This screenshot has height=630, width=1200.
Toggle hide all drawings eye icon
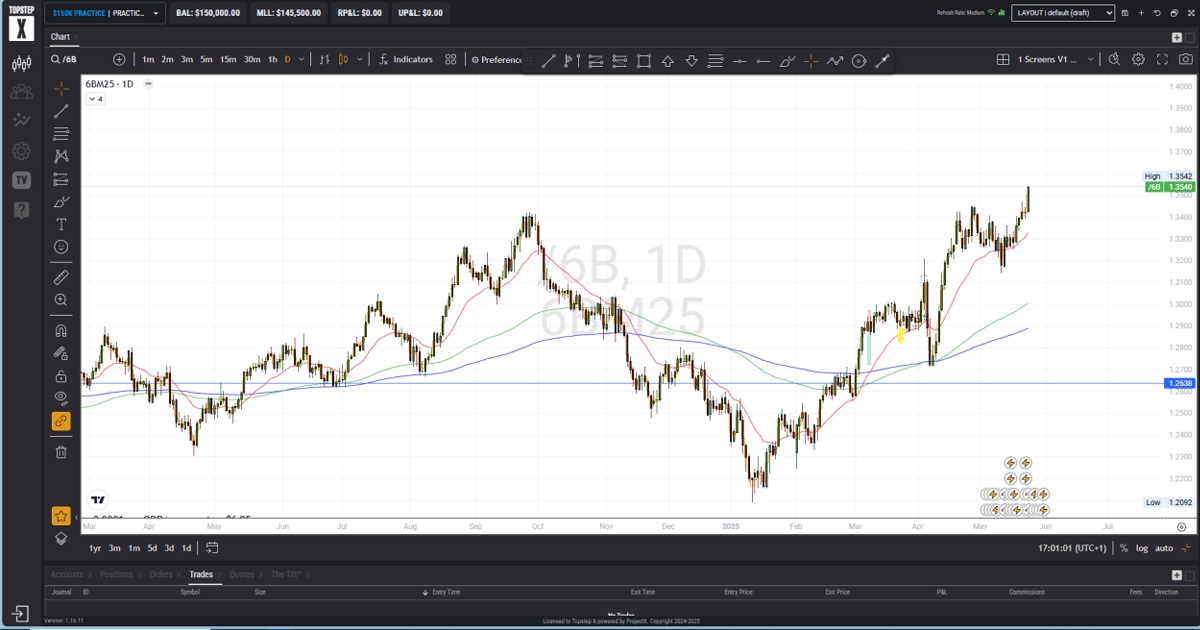pos(61,398)
